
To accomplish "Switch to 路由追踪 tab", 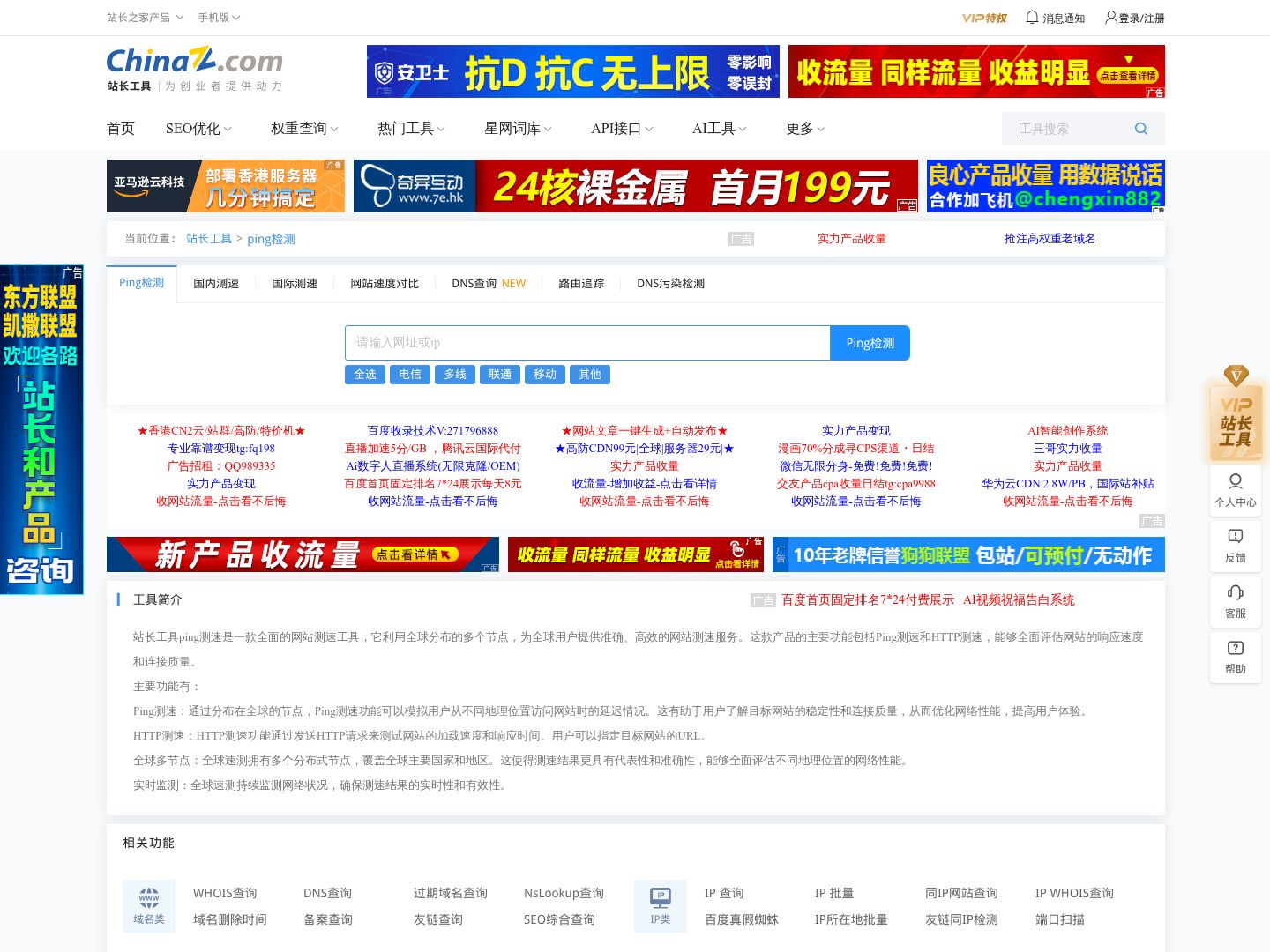I will 581,284.
